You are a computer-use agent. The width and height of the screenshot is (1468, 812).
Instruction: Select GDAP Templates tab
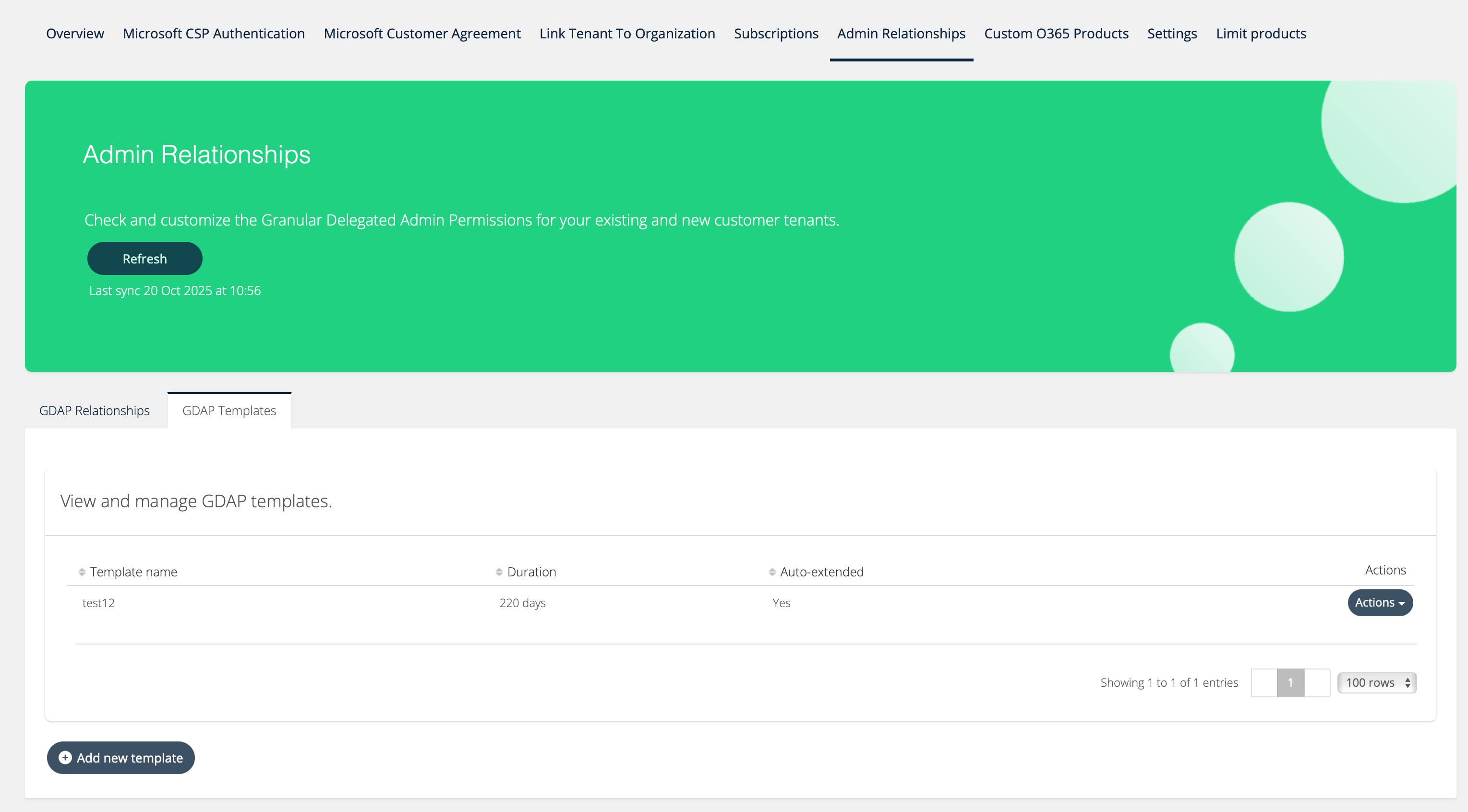pyautogui.click(x=229, y=410)
